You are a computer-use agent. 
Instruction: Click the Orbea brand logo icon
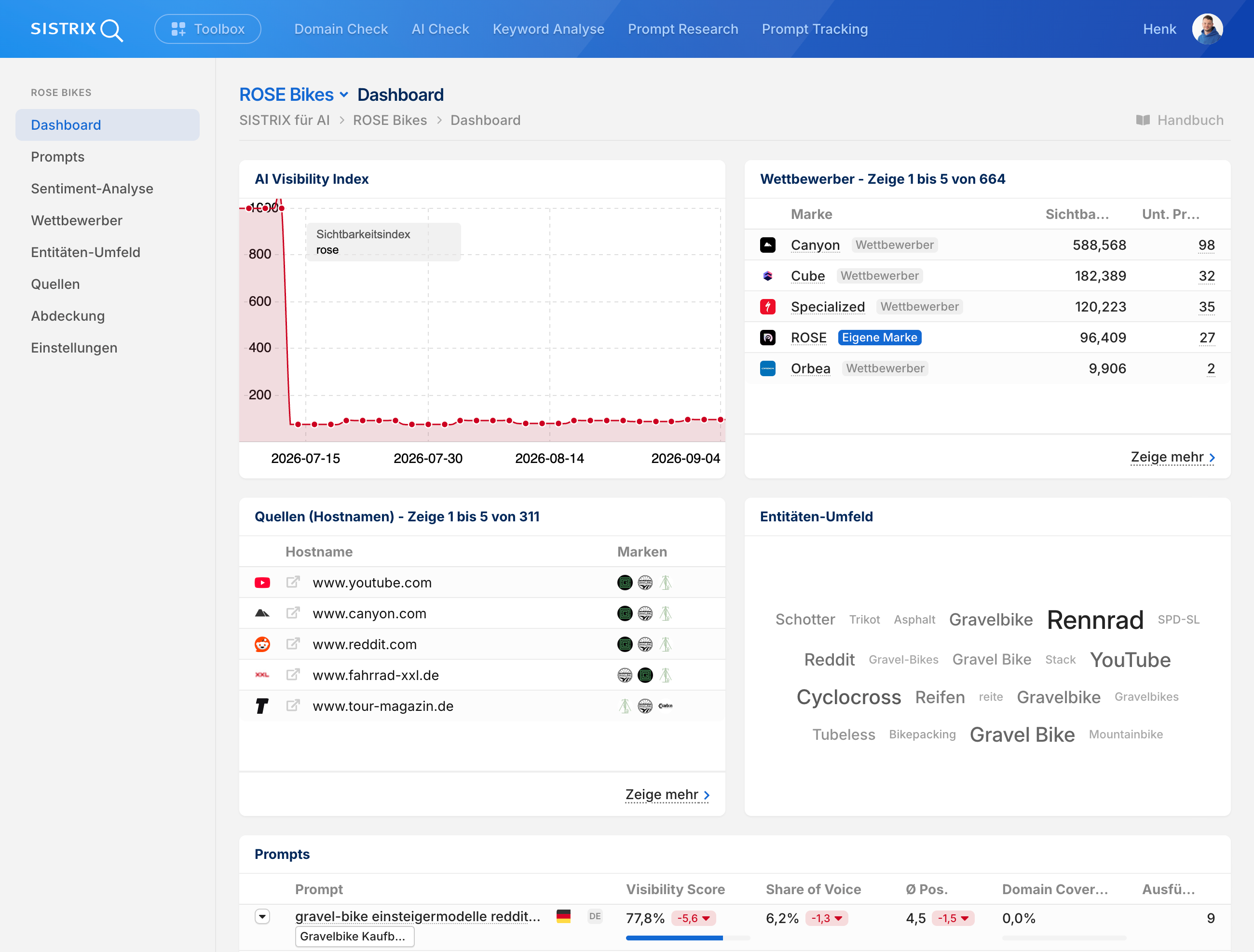768,368
